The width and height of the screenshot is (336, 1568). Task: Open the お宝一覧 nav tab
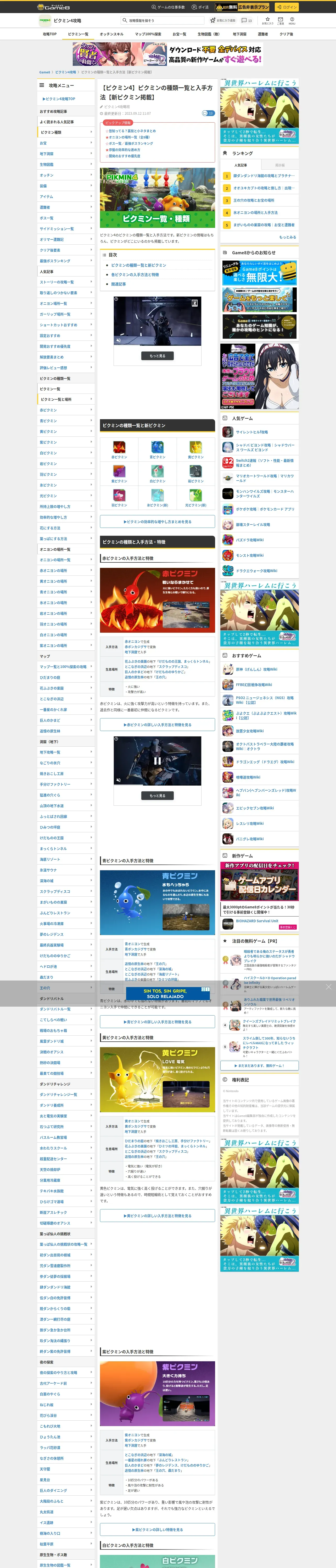click(x=179, y=34)
